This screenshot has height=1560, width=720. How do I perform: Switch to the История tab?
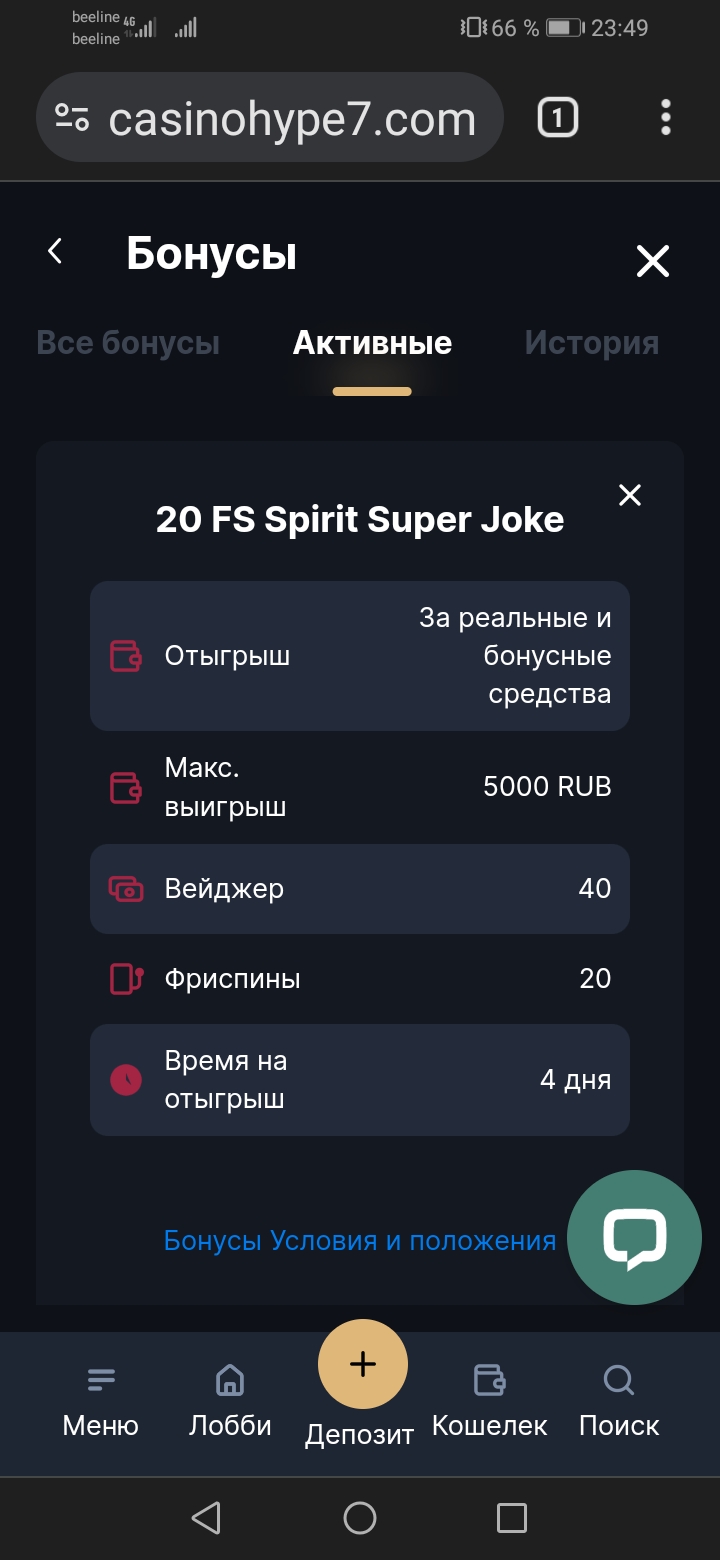pyautogui.click(x=591, y=343)
